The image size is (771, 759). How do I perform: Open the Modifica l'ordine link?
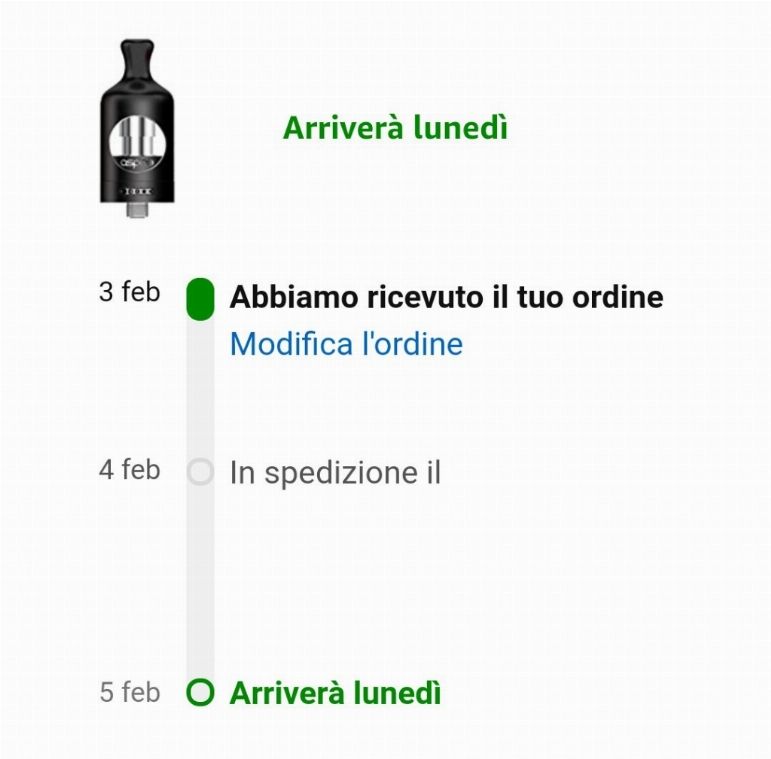347,343
